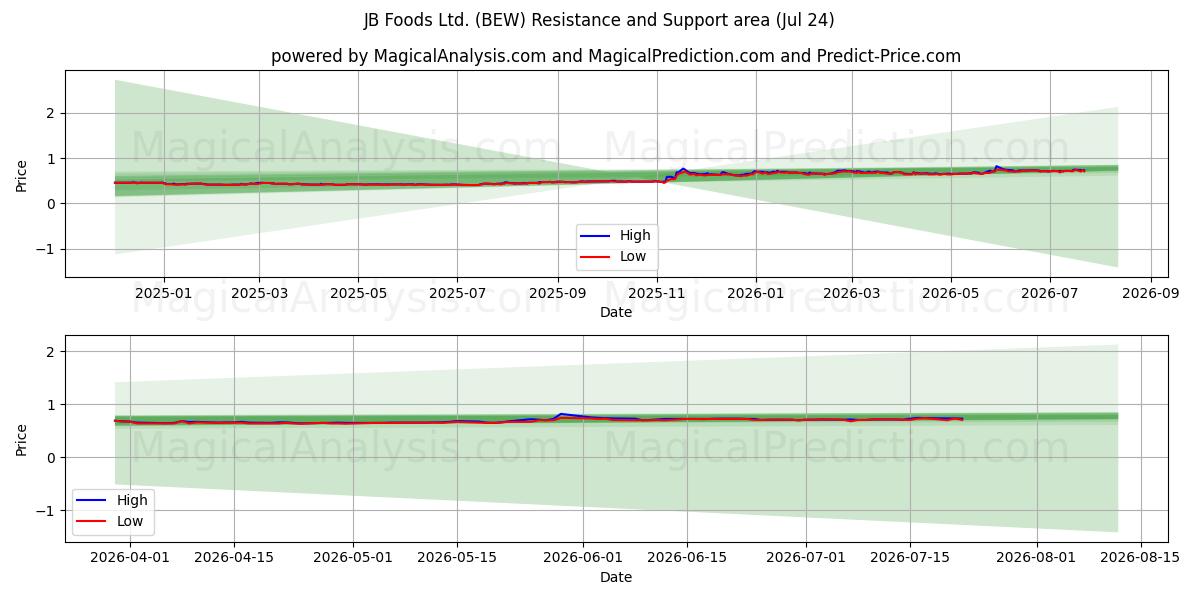Image resolution: width=1200 pixels, height=600 pixels.
Task: Click the '2026-08-15' tick label on the bottom chart
Action: [1140, 559]
